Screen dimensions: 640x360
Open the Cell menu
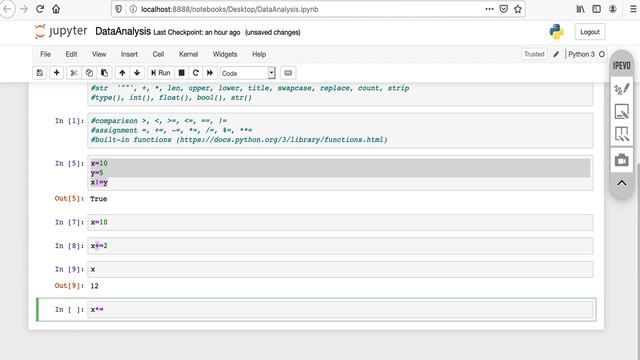[158, 54]
